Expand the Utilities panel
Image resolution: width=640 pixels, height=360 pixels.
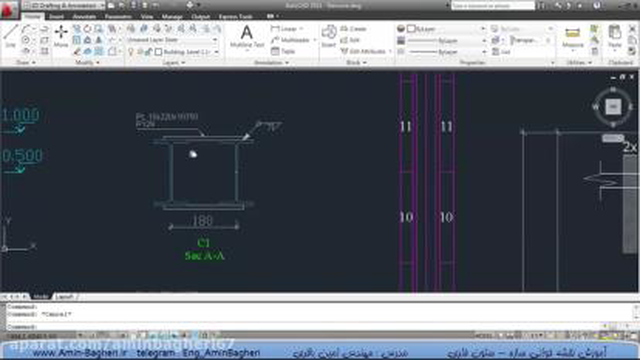pos(579,62)
